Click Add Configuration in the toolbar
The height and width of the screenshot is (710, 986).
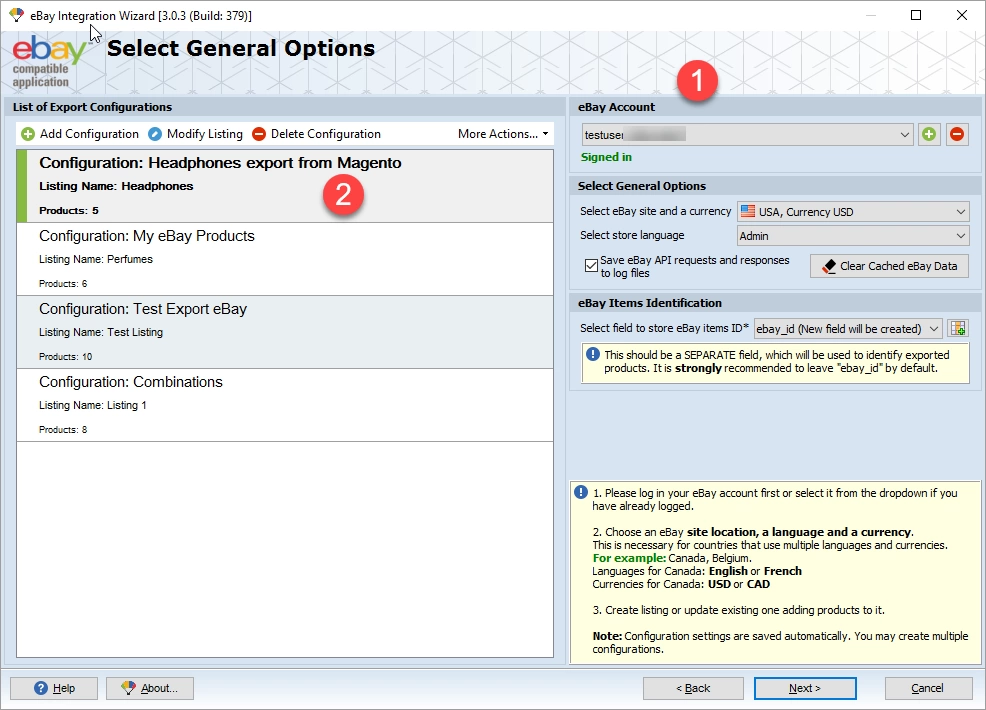point(80,134)
